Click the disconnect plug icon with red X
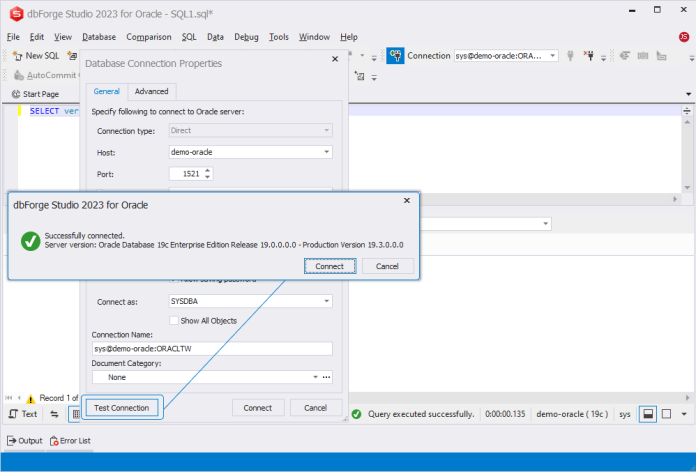The width and height of the screenshot is (696, 472). pos(589,56)
